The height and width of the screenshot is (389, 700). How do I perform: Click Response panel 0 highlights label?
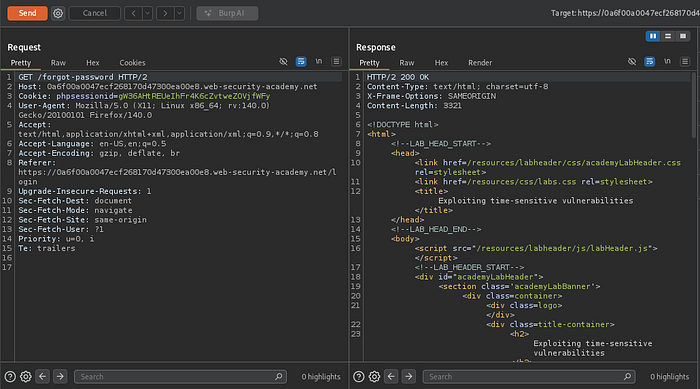[669, 376]
